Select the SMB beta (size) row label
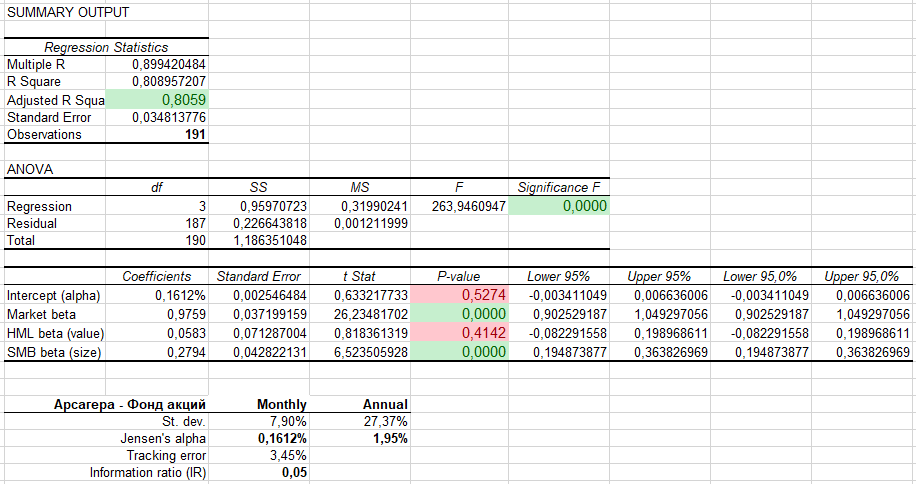The height and width of the screenshot is (484, 916). click(x=54, y=353)
